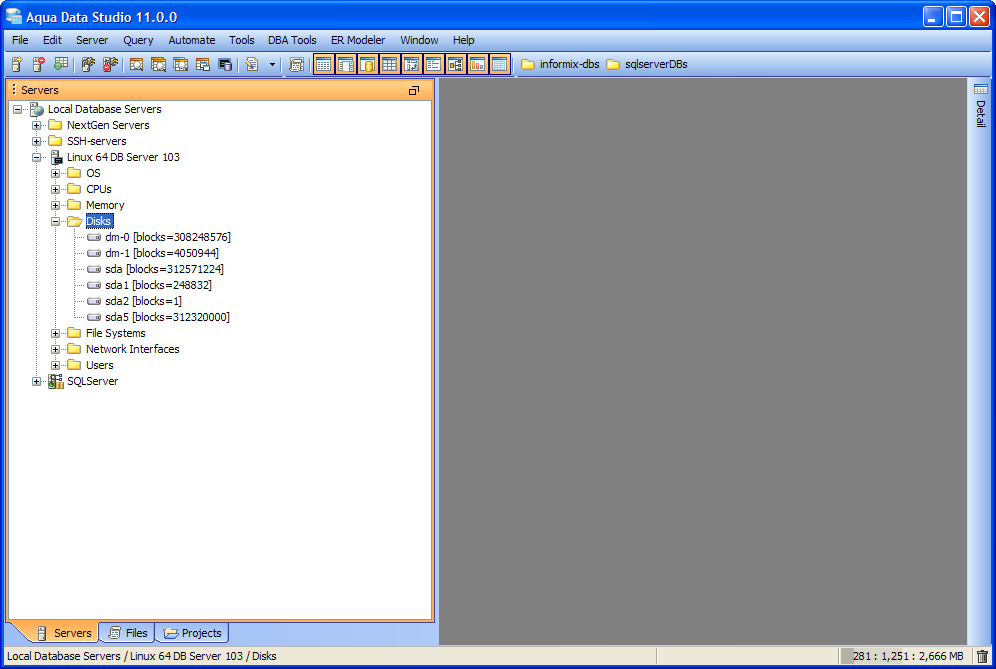Image resolution: width=996 pixels, height=669 pixels.
Task: Open the Query Analyzer magnifier window icon
Action: (x=137, y=64)
